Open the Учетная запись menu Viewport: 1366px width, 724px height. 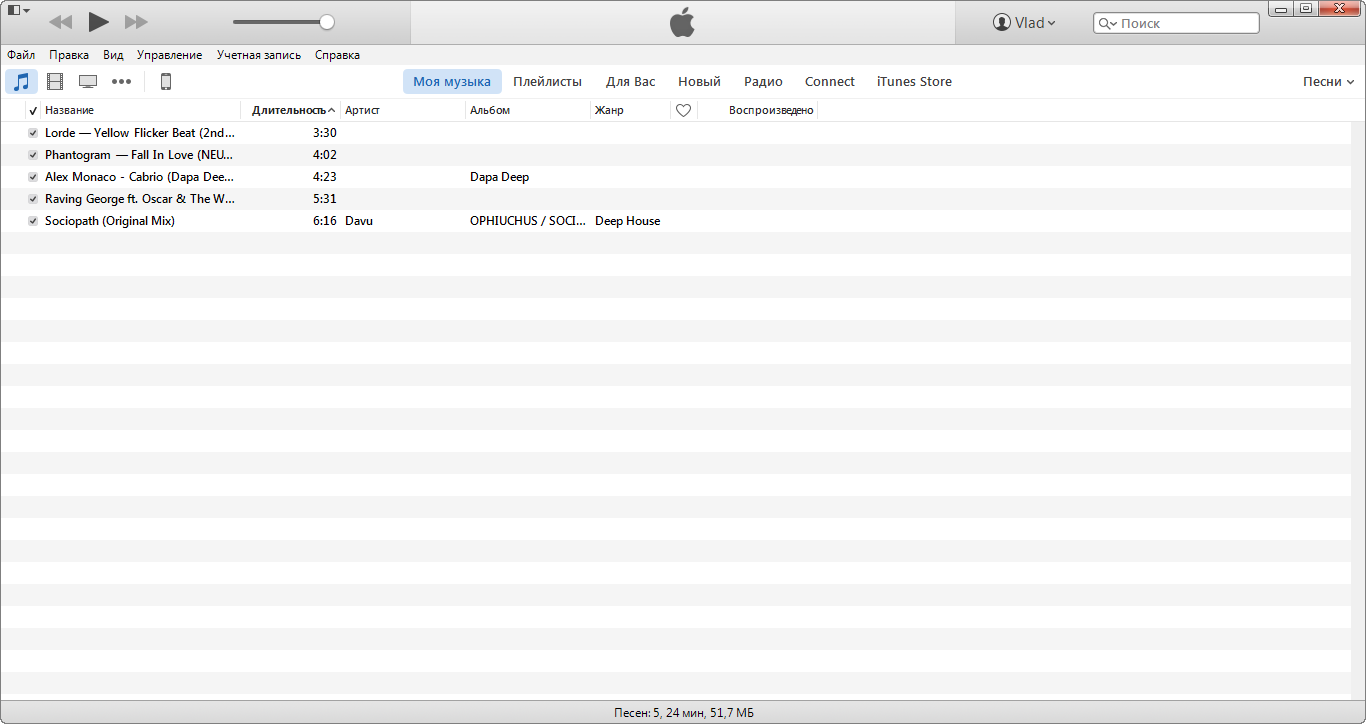point(259,55)
